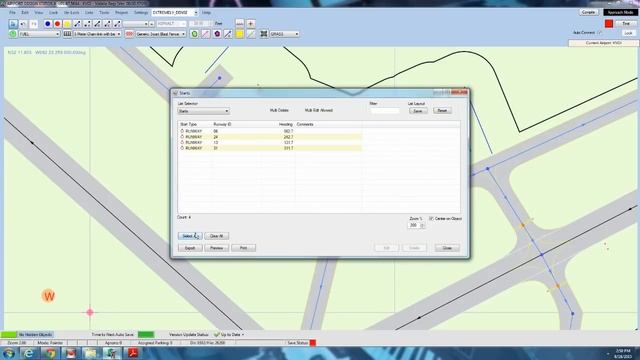Screen dimensions: 640x360
Task: Open the empty dropdown after the link tools
Action: click(x=136, y=24)
